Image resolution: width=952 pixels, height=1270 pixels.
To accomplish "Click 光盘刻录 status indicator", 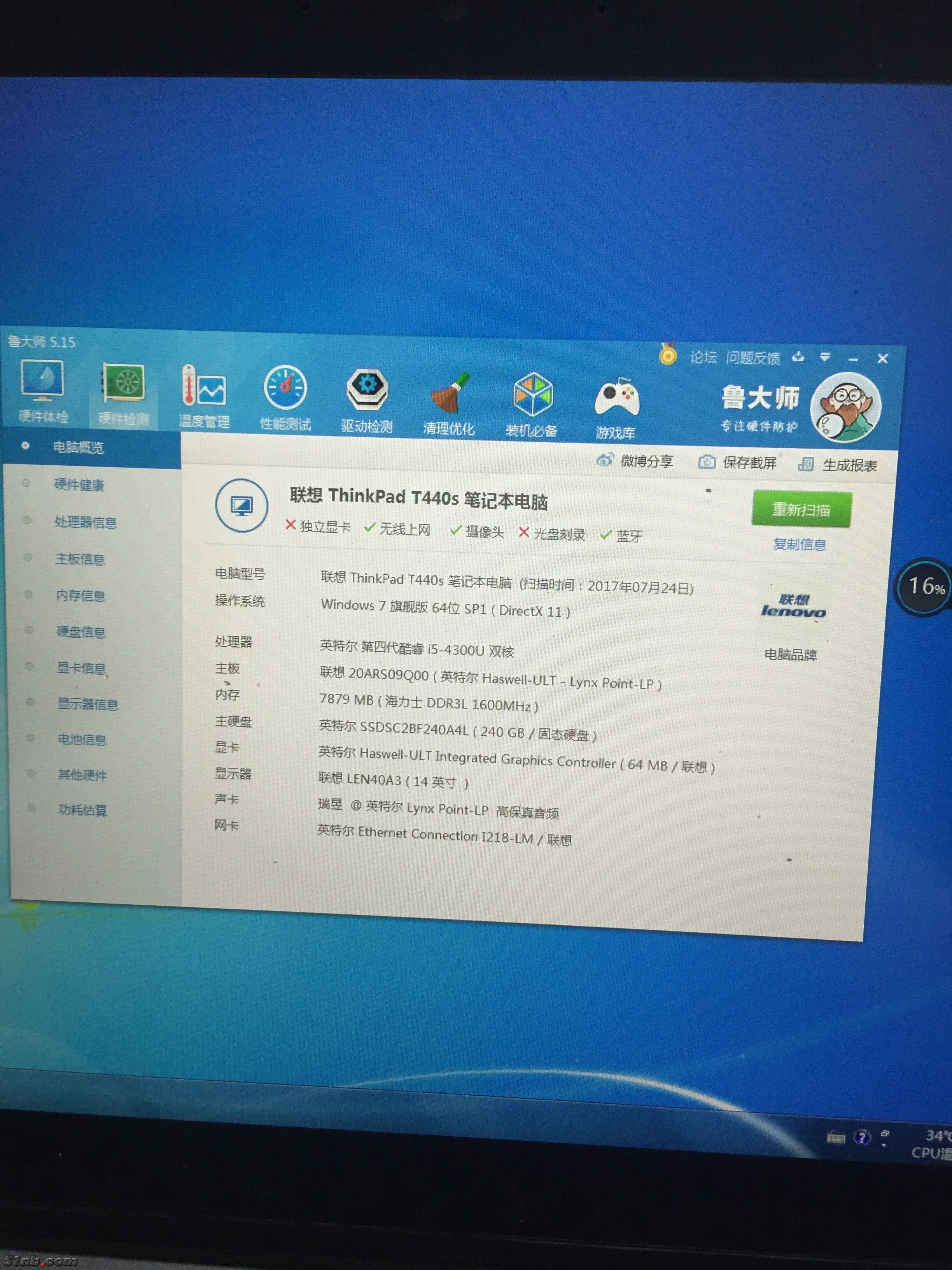I will (x=551, y=533).
